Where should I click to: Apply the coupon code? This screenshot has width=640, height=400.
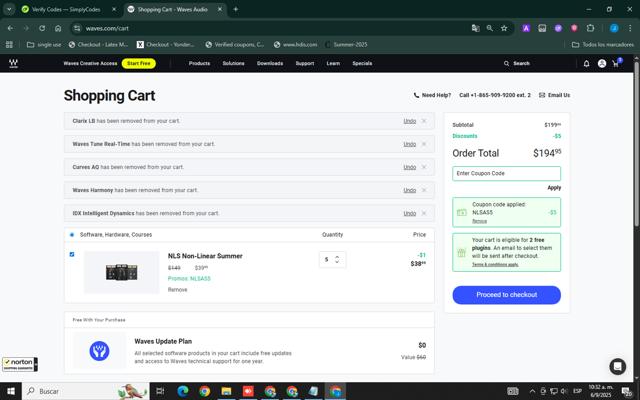pos(554,188)
